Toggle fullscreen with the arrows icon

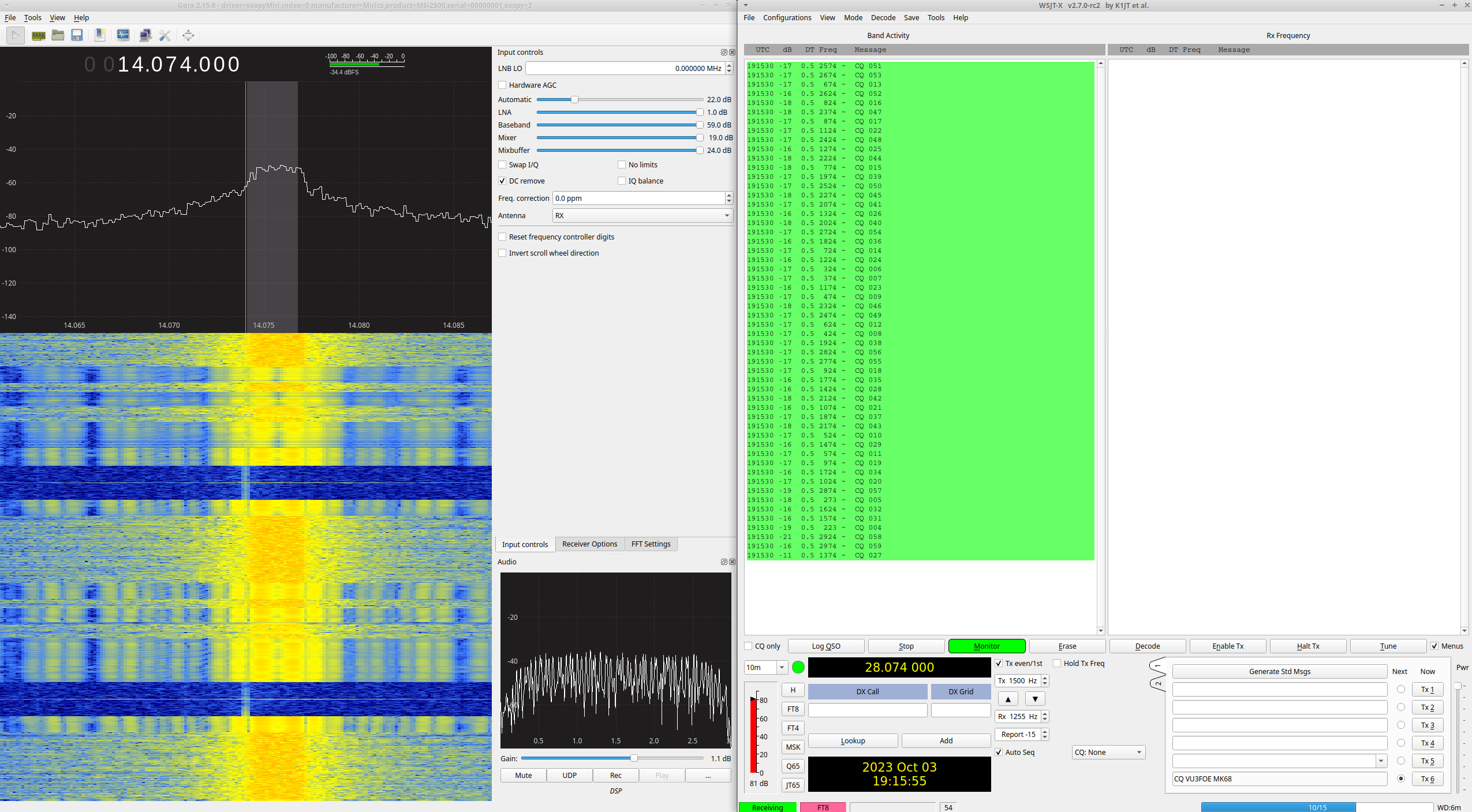(x=188, y=35)
